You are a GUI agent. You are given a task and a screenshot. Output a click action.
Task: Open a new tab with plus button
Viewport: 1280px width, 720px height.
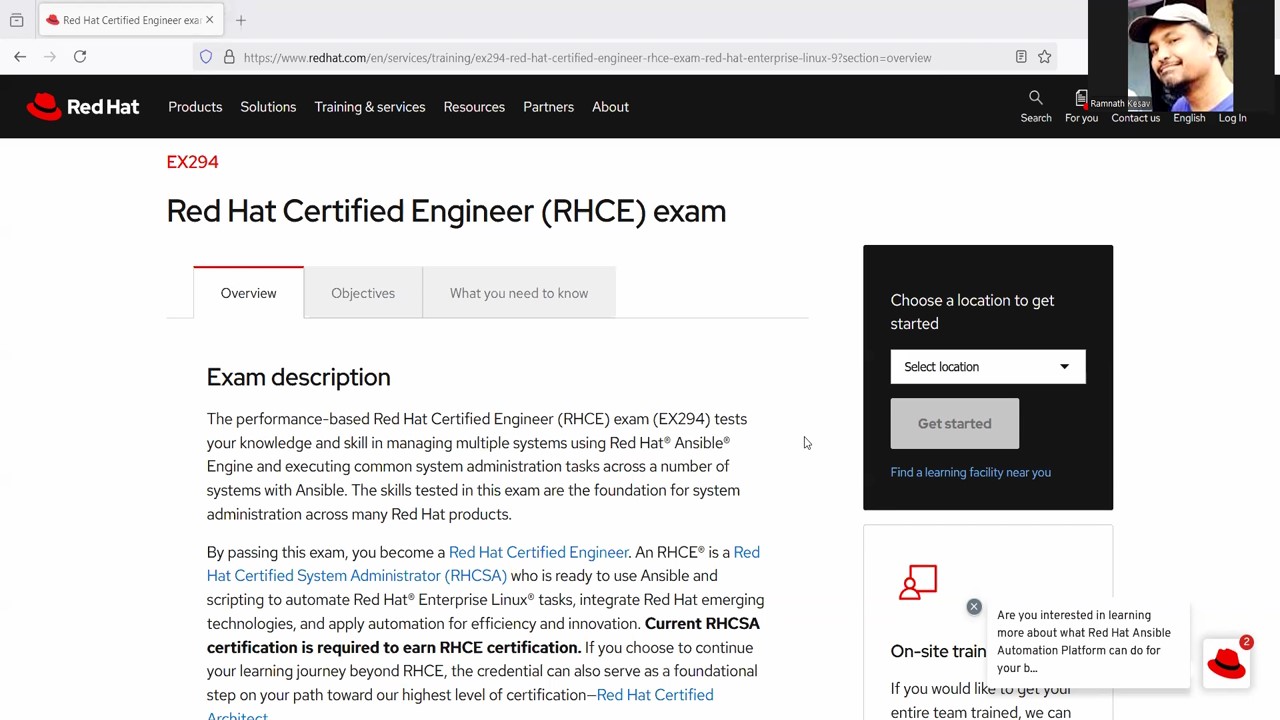[x=240, y=20]
